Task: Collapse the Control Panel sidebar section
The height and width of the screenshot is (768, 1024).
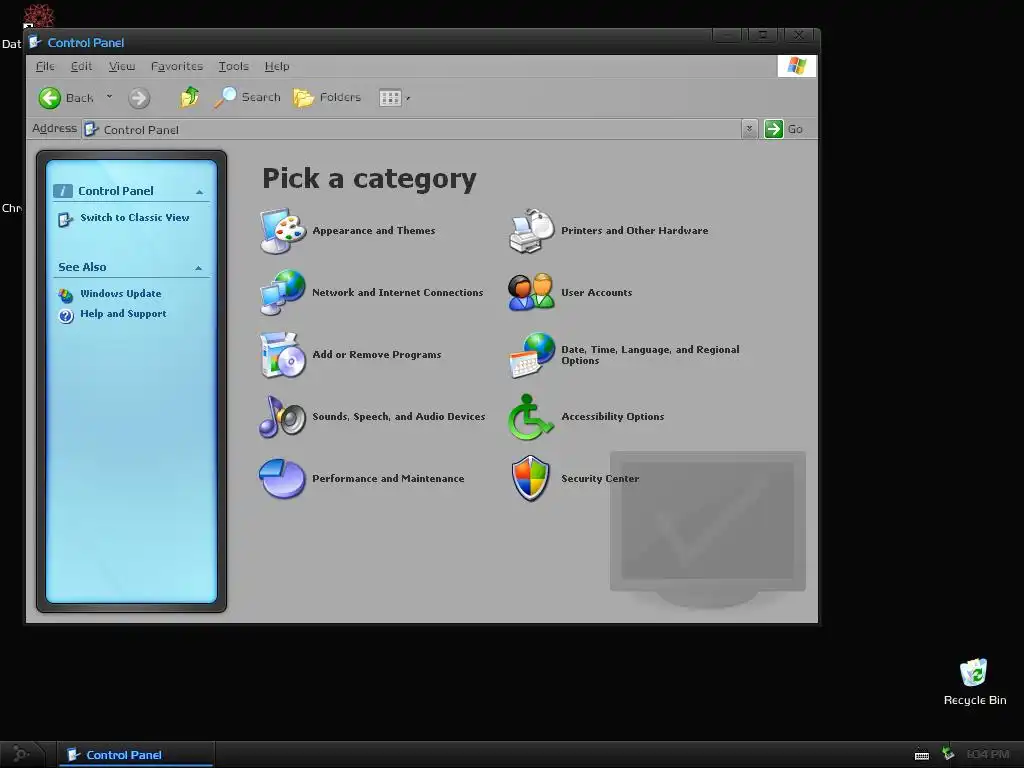Action: click(199, 192)
